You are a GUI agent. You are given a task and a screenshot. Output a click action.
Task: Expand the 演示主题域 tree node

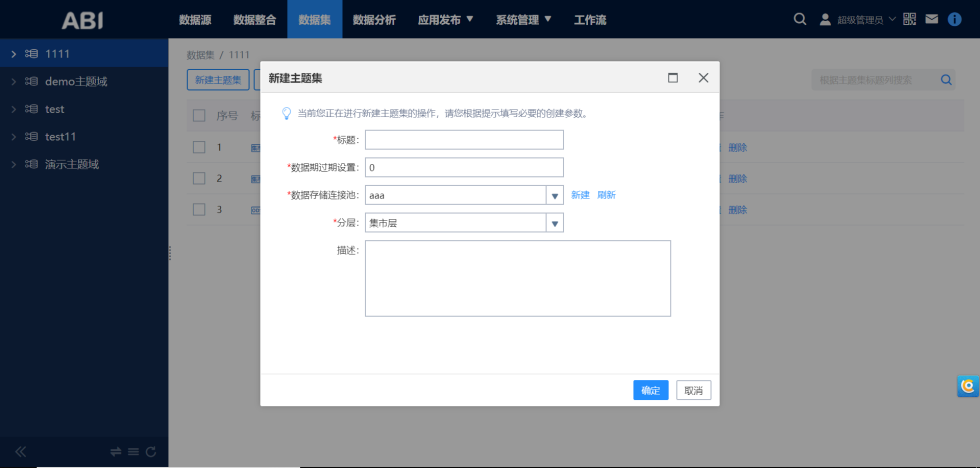coord(14,164)
